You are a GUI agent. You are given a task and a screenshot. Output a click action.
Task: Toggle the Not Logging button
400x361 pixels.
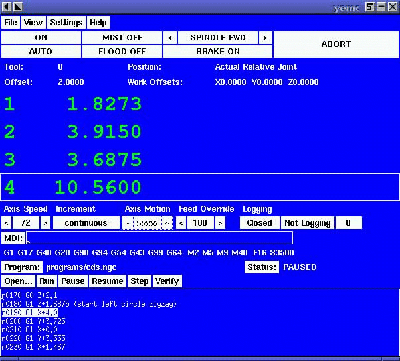(307, 223)
